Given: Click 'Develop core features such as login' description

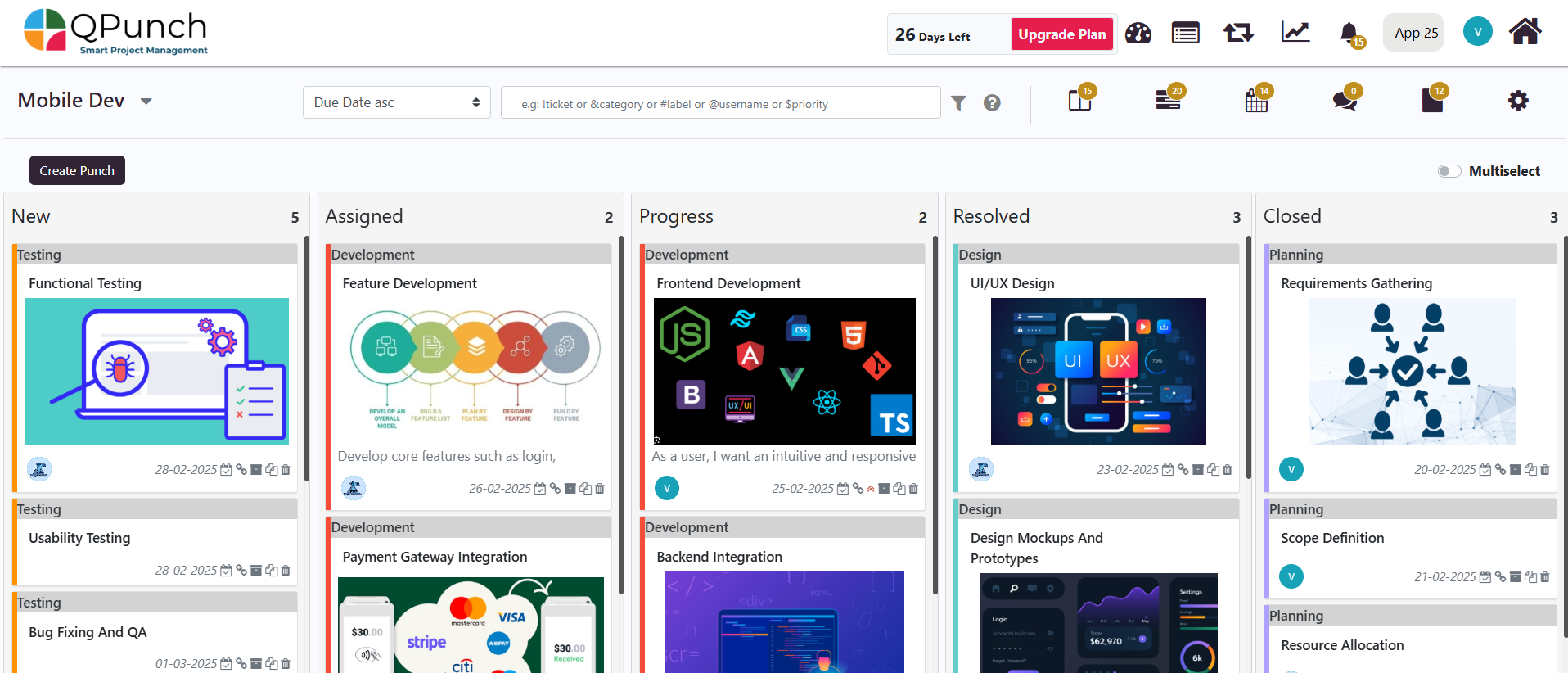Looking at the screenshot, I should tap(447, 456).
